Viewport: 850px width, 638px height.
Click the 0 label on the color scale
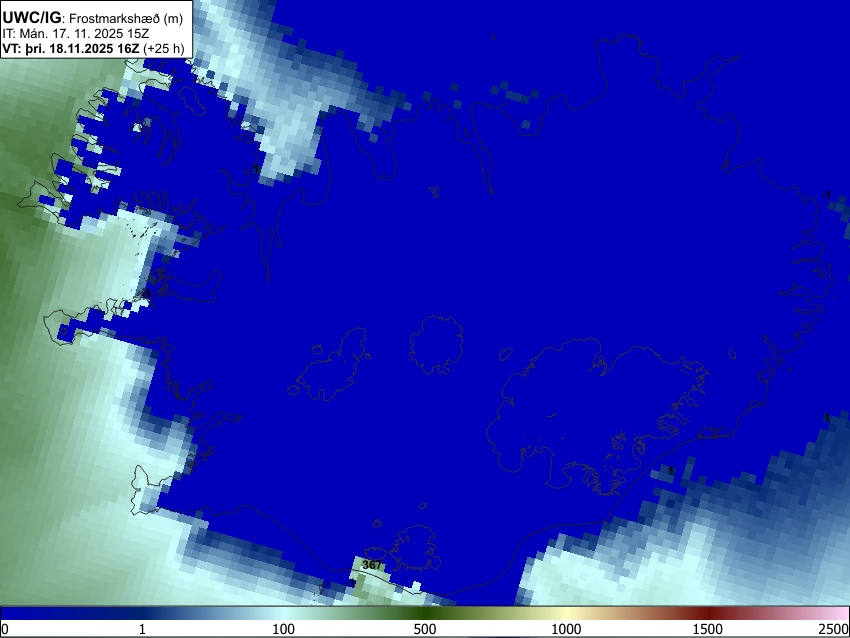(x=5, y=629)
